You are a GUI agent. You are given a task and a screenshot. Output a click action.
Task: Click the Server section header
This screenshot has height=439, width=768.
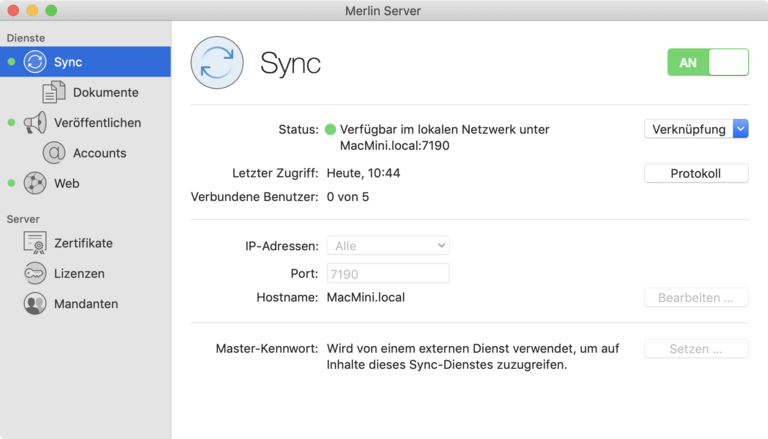pos(23,220)
